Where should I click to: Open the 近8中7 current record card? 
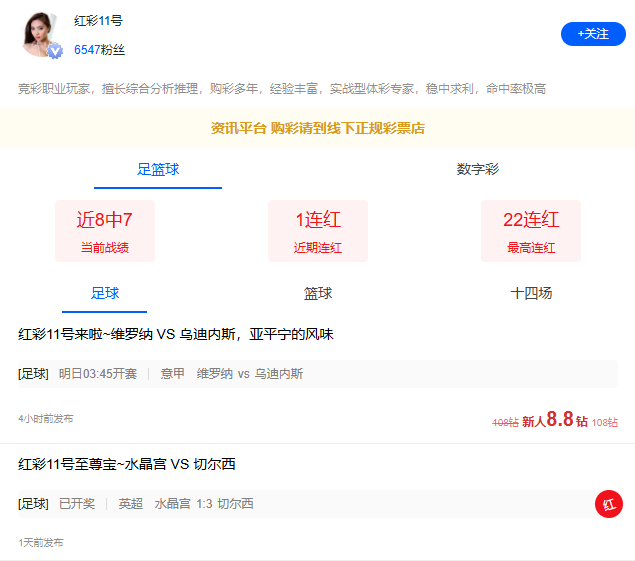[x=105, y=231]
